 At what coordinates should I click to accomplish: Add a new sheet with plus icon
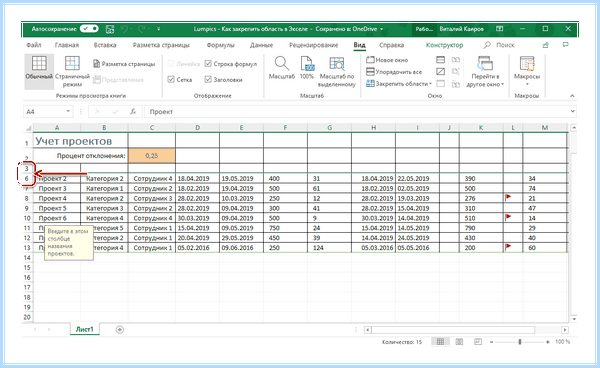(120, 329)
